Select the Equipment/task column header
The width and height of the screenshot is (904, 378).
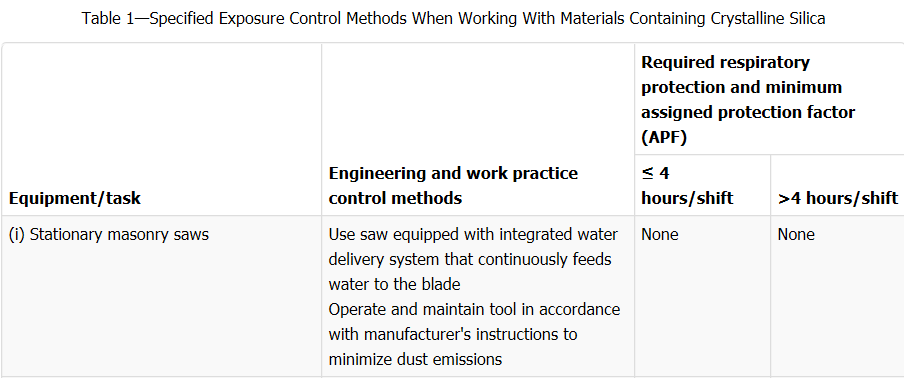tap(75, 198)
